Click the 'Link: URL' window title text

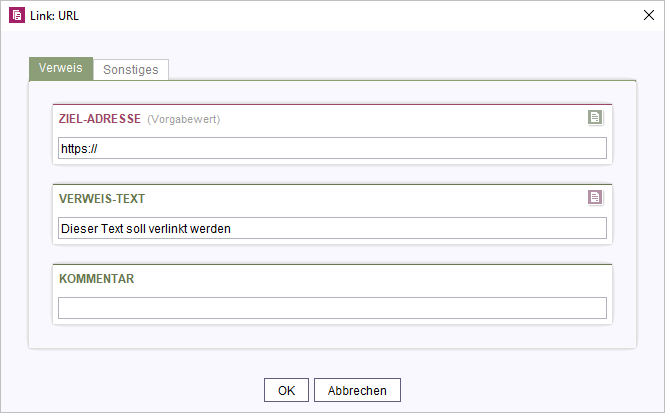pos(54,16)
